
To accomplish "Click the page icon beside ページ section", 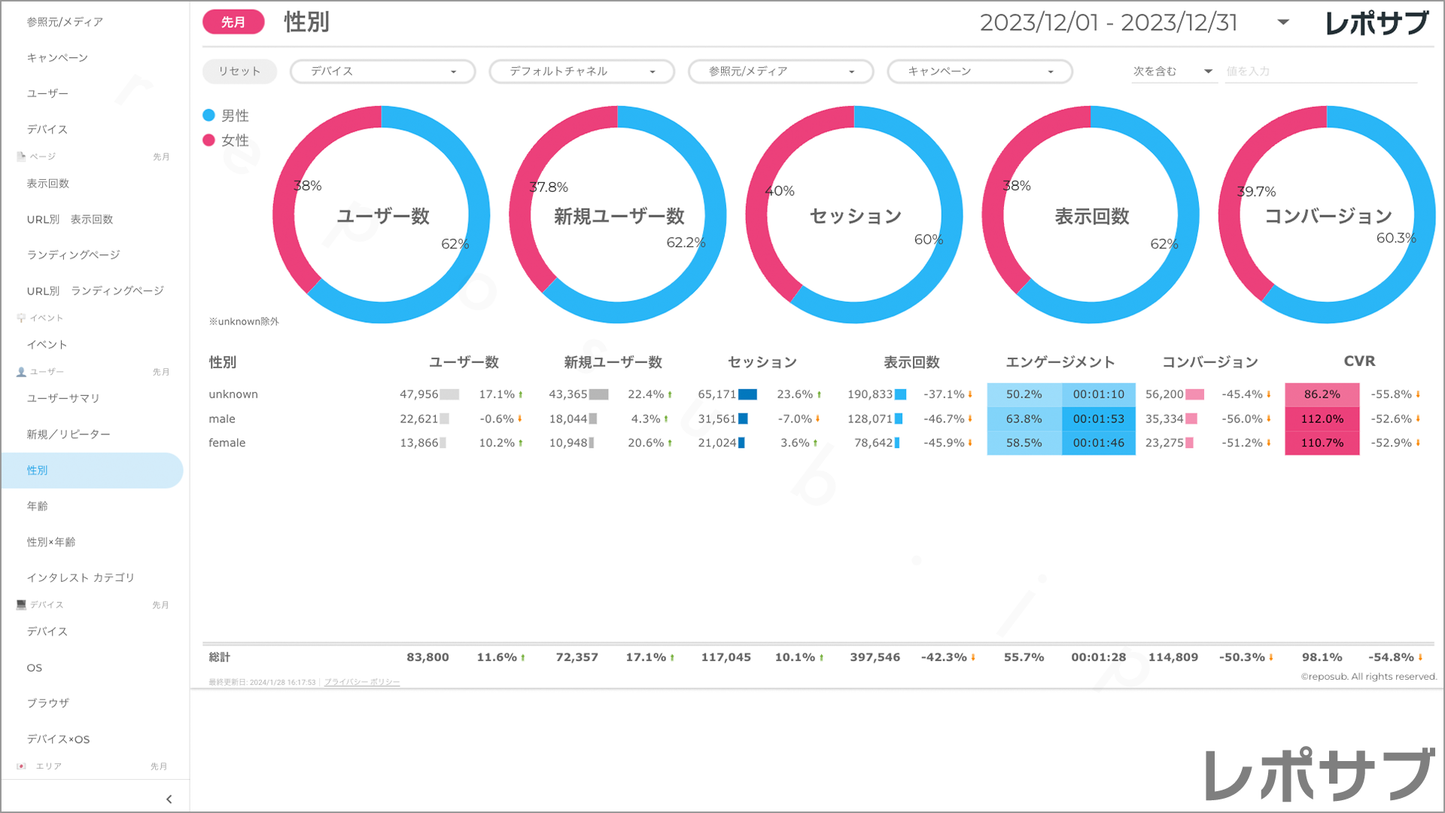I will (21, 157).
